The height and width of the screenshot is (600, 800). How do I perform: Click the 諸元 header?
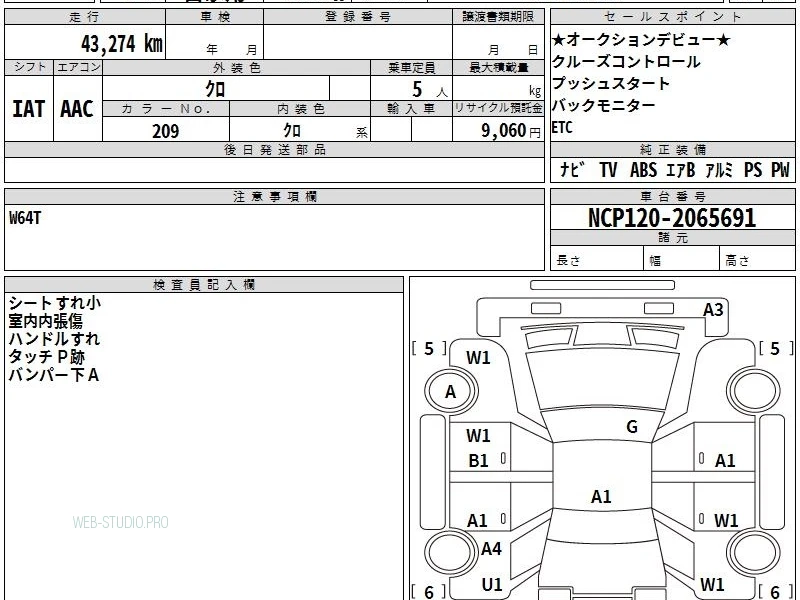tap(672, 238)
